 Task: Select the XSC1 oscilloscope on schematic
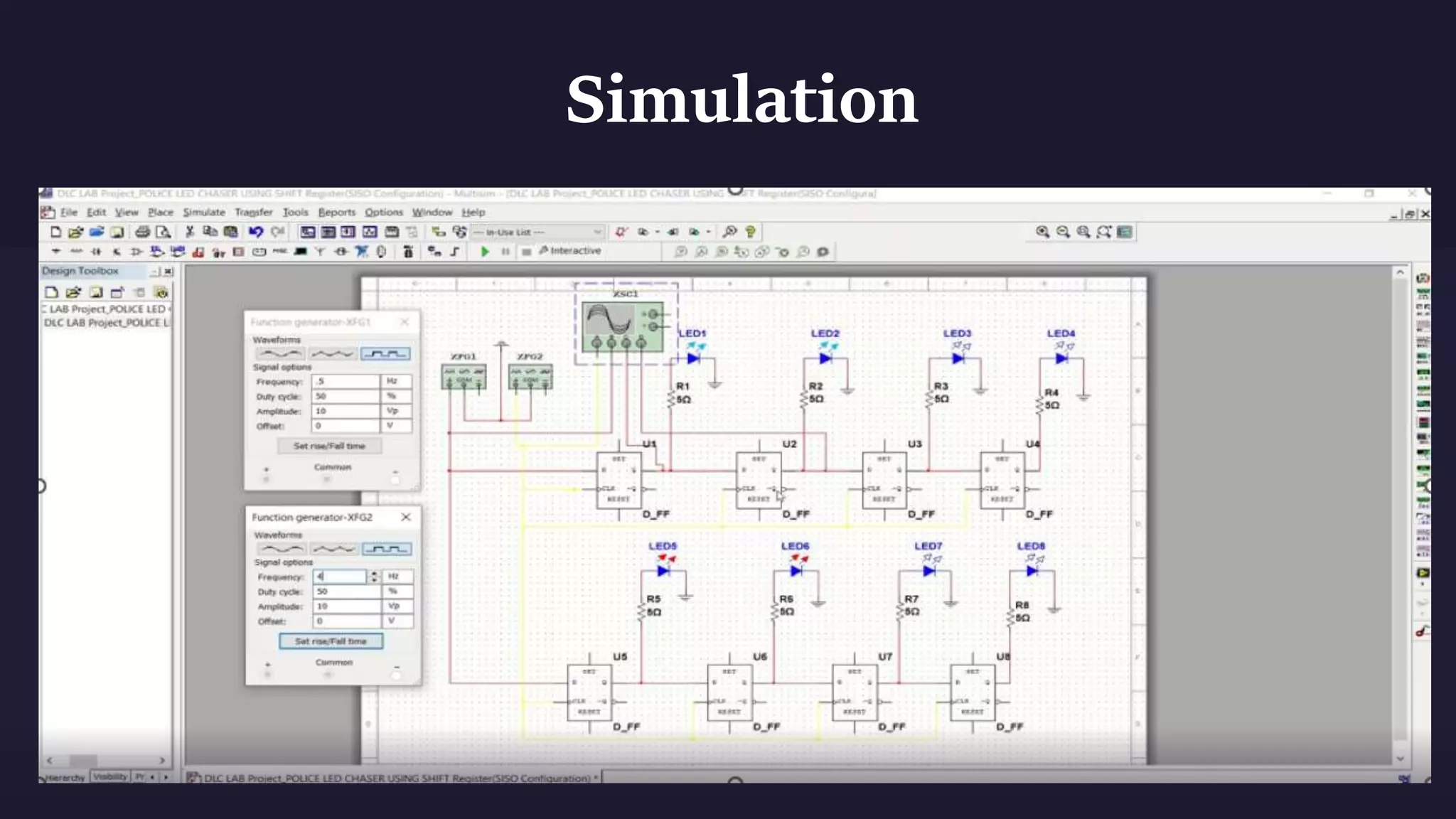(623, 326)
